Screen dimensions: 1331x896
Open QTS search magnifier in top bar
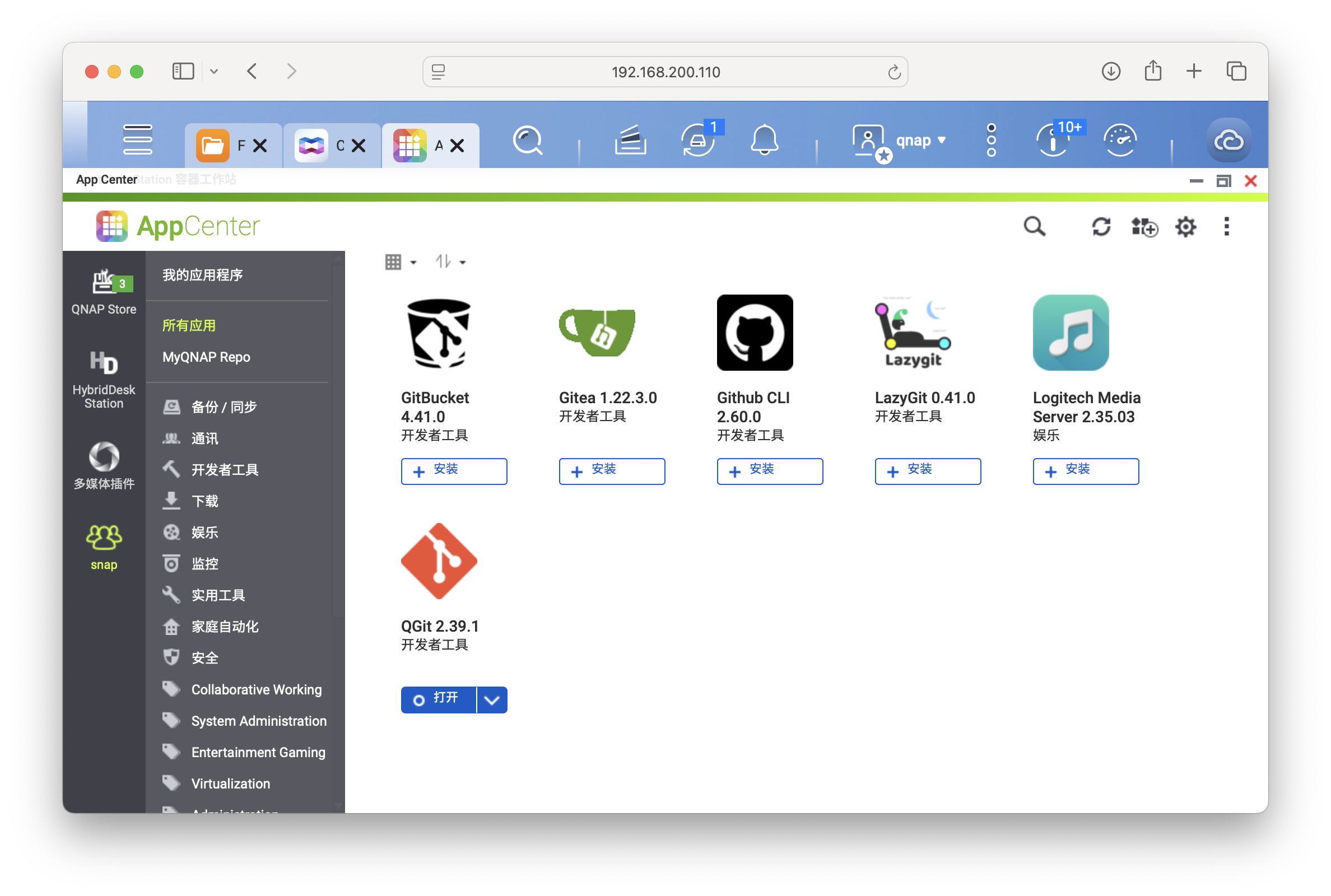coord(528,140)
